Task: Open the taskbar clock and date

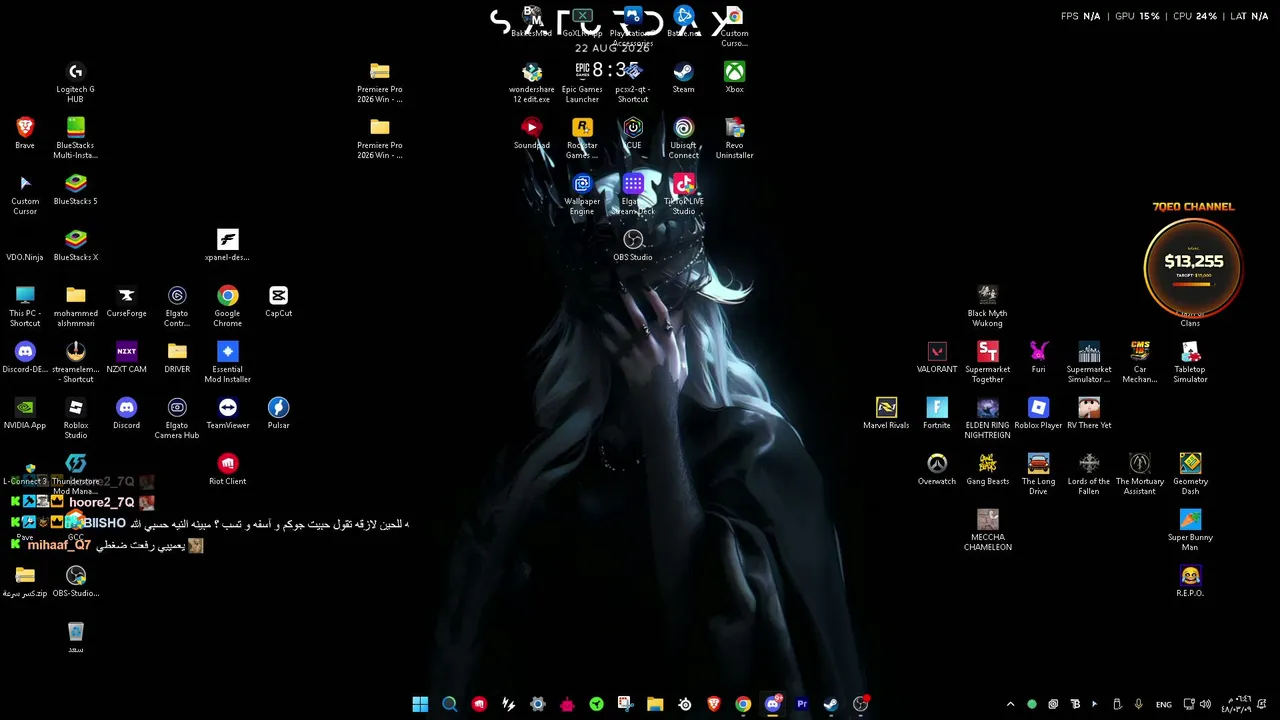Action: click(x=1238, y=704)
